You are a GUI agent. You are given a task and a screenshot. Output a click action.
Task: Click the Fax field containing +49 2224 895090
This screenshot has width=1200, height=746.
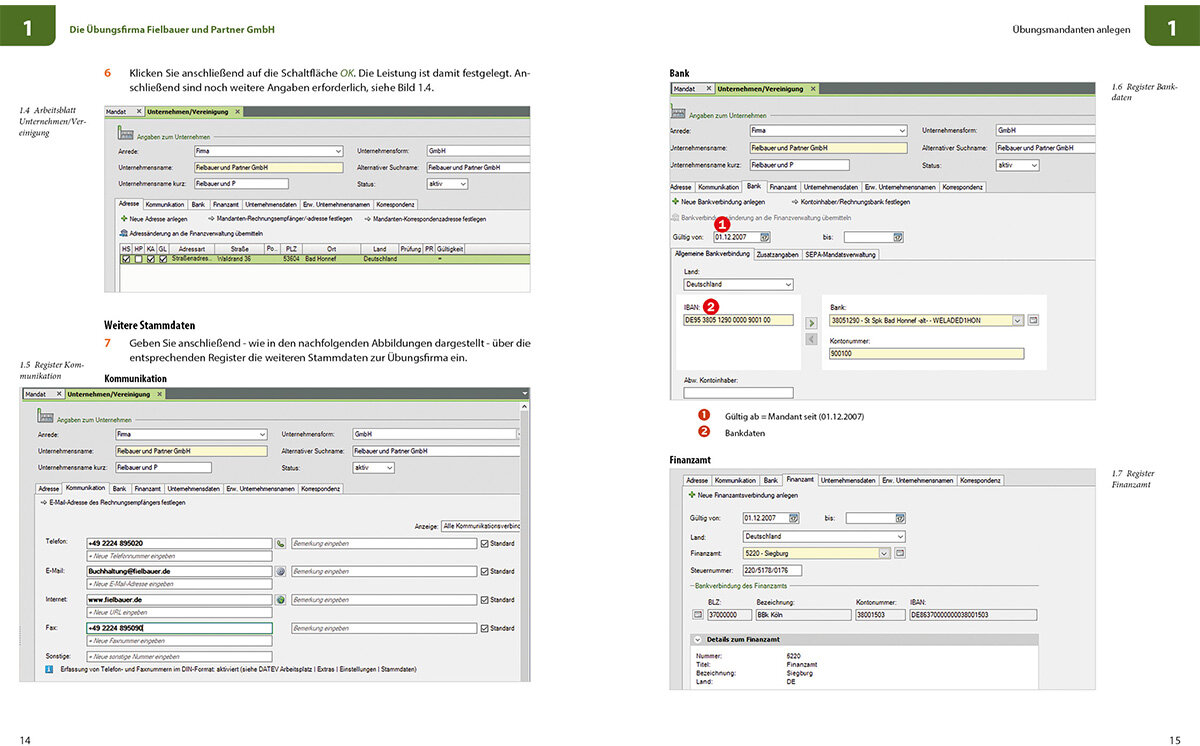pos(179,628)
